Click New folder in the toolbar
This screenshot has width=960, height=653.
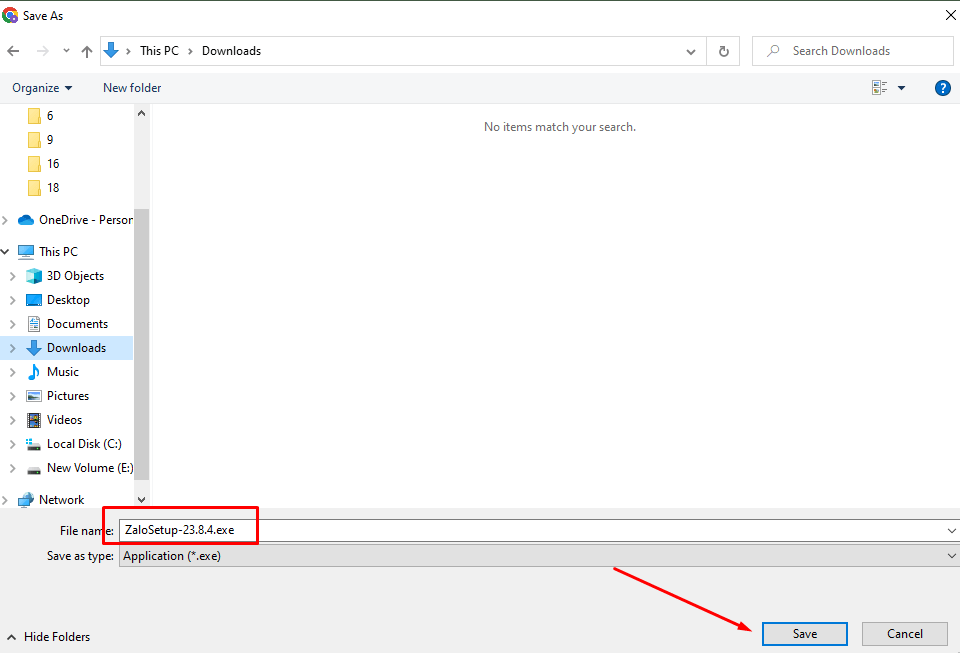pyautogui.click(x=132, y=88)
